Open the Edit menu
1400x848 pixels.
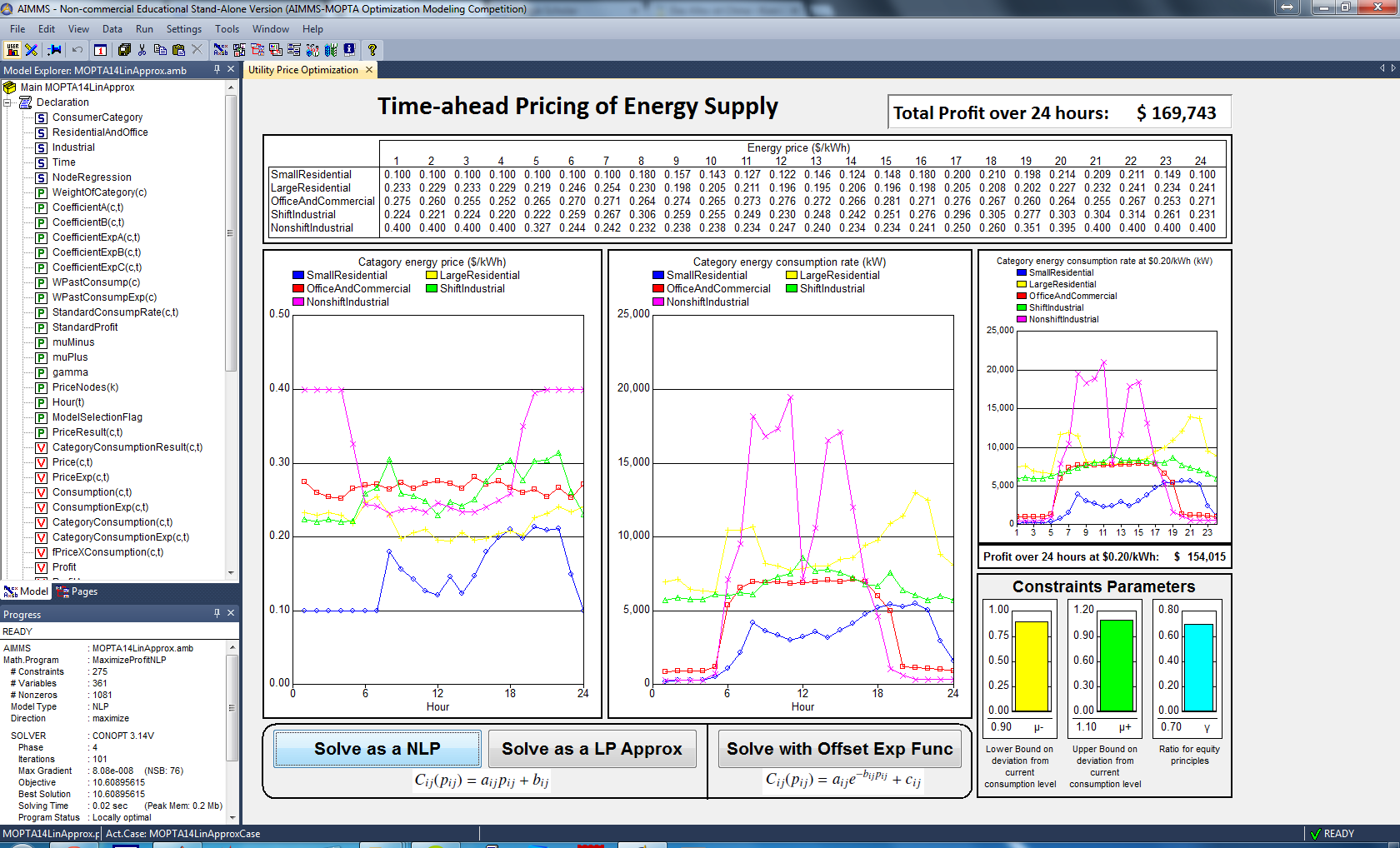47,29
